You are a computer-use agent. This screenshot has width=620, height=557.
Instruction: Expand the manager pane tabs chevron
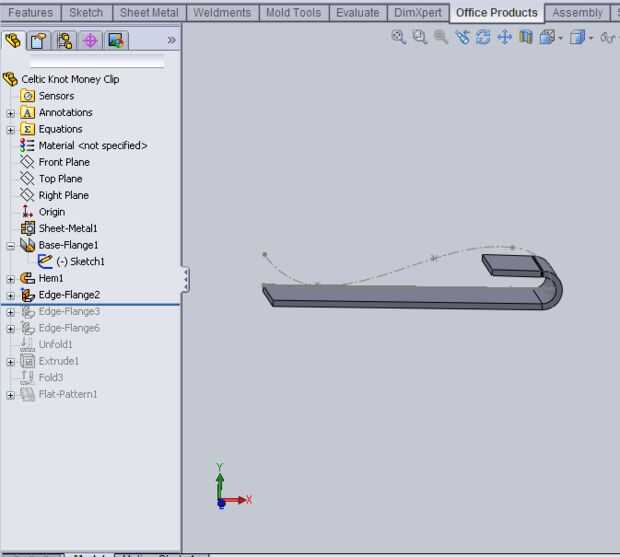coord(171,40)
